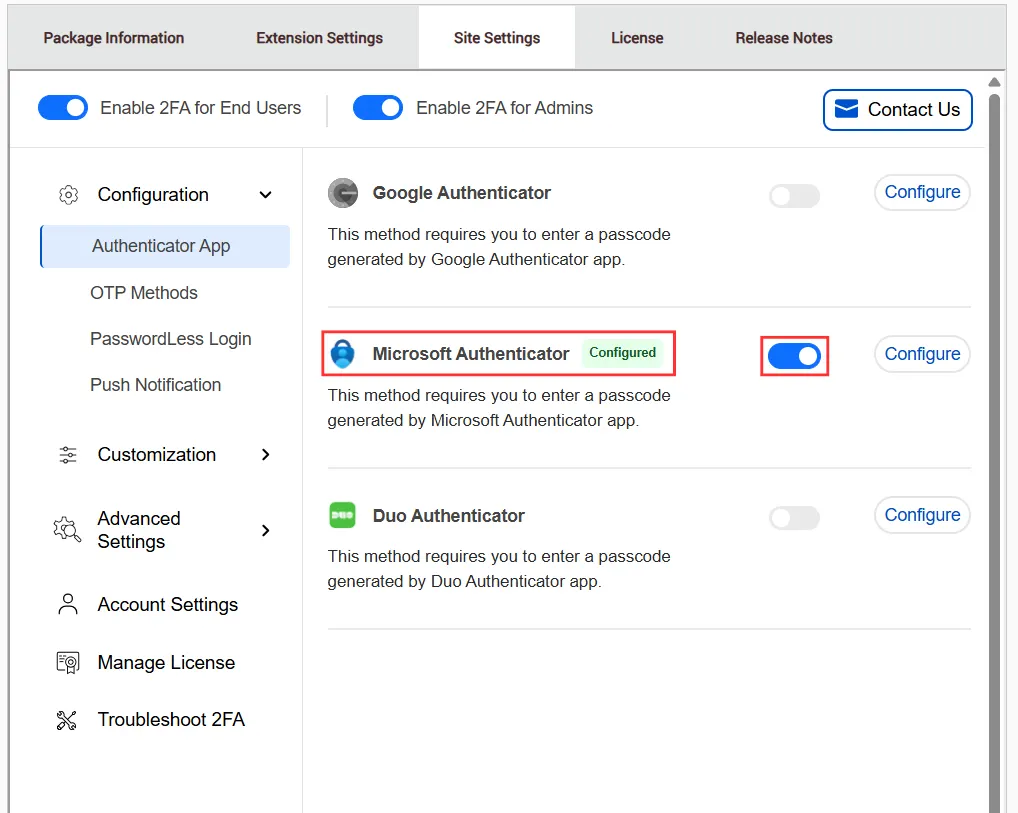Click the scrollbar up arrow
1018x813 pixels.
click(x=994, y=81)
